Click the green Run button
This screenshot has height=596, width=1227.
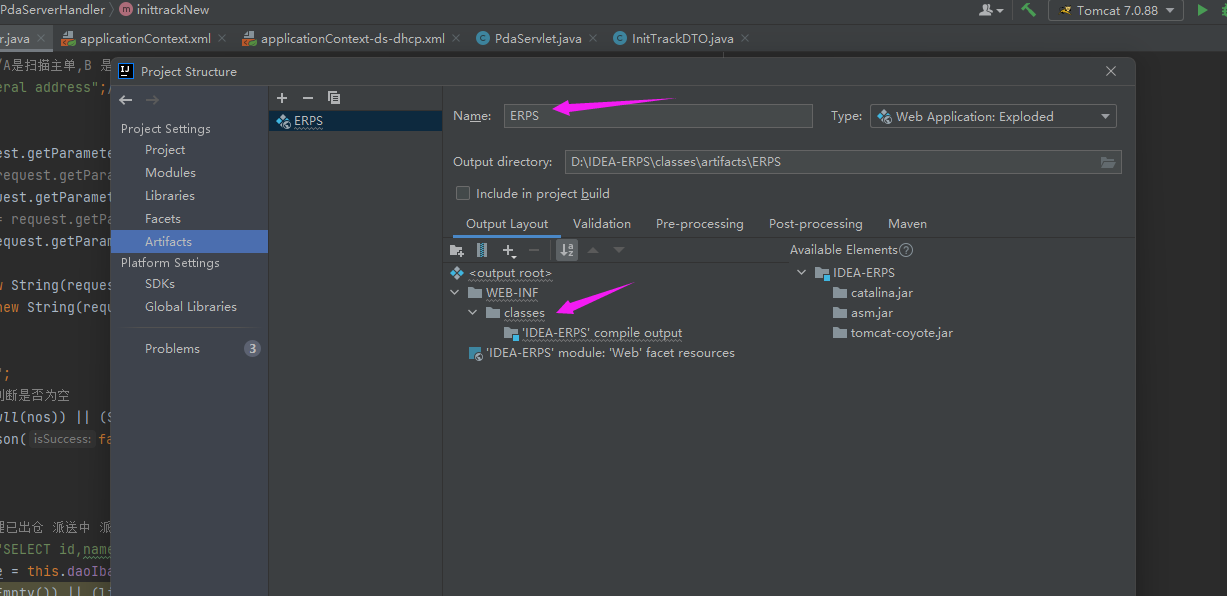(1202, 10)
